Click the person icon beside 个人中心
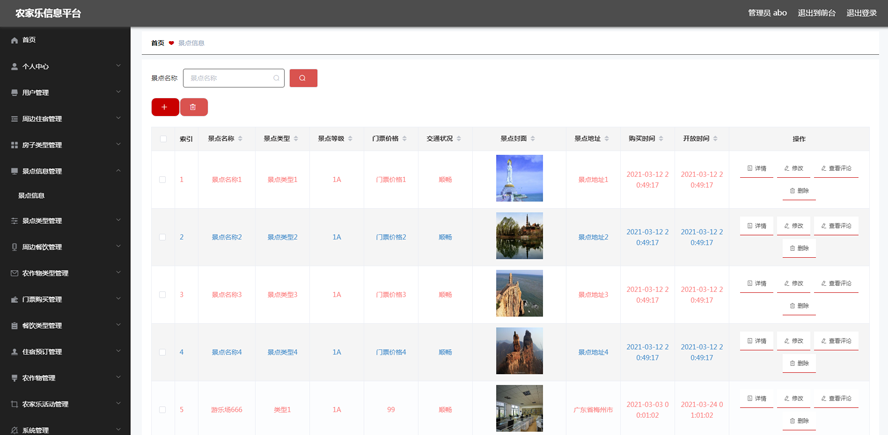The image size is (888, 435). coord(15,66)
